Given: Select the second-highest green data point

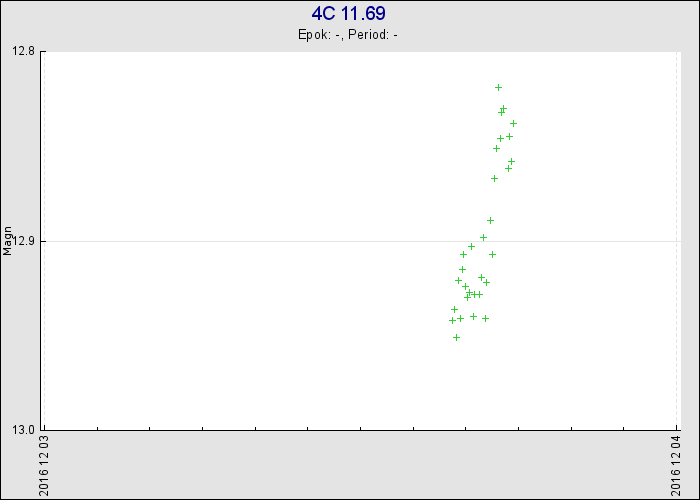Looking at the screenshot, I should [x=503, y=108].
